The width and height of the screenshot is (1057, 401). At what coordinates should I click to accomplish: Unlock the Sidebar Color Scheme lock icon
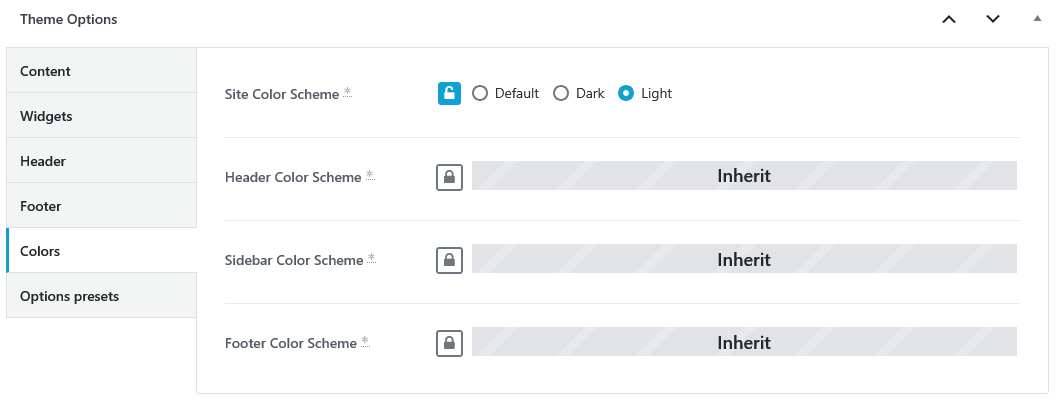449,260
